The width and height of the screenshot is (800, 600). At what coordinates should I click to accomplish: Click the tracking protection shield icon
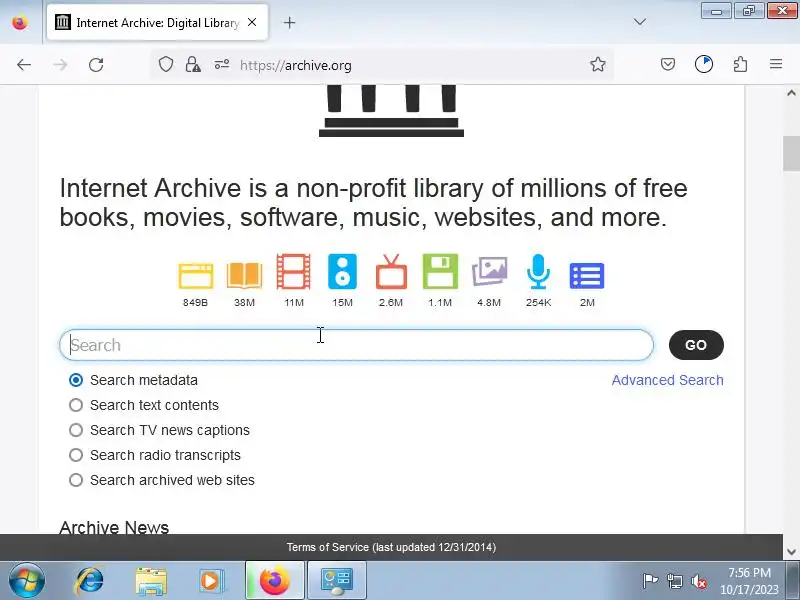coord(166,65)
